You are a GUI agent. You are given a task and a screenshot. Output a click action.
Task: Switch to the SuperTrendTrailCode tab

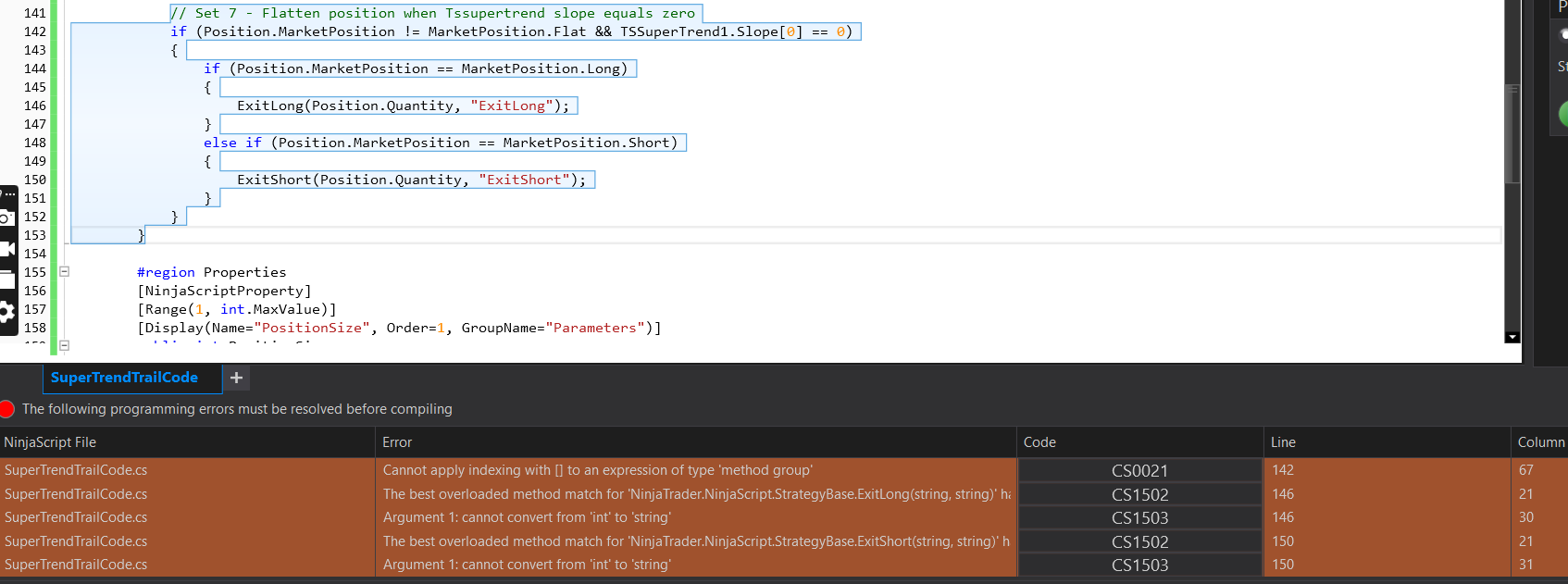[124, 378]
